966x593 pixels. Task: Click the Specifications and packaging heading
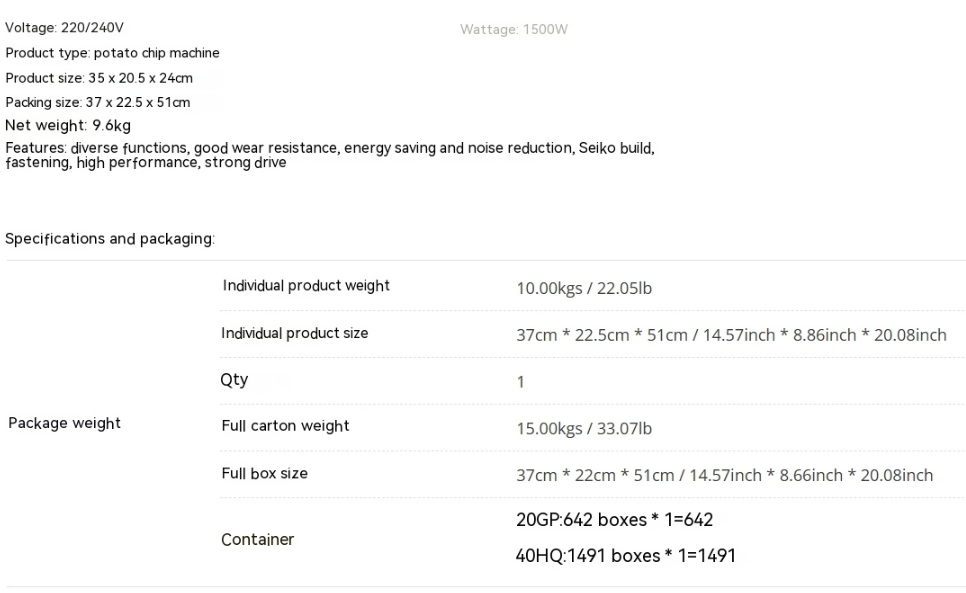[x=110, y=239]
